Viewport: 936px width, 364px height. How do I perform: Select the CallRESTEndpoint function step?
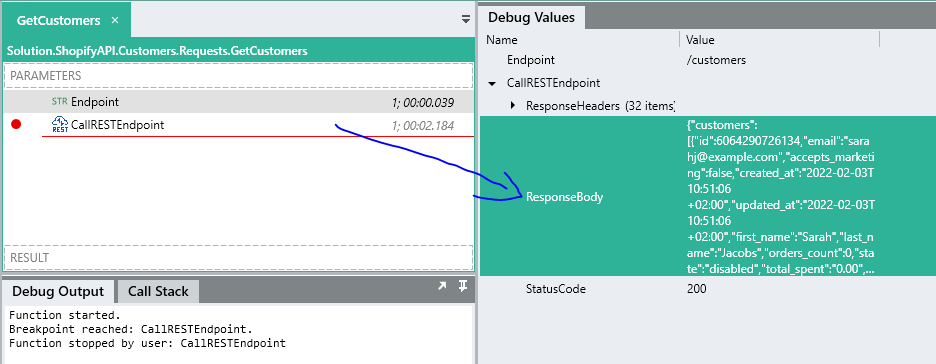coord(238,125)
